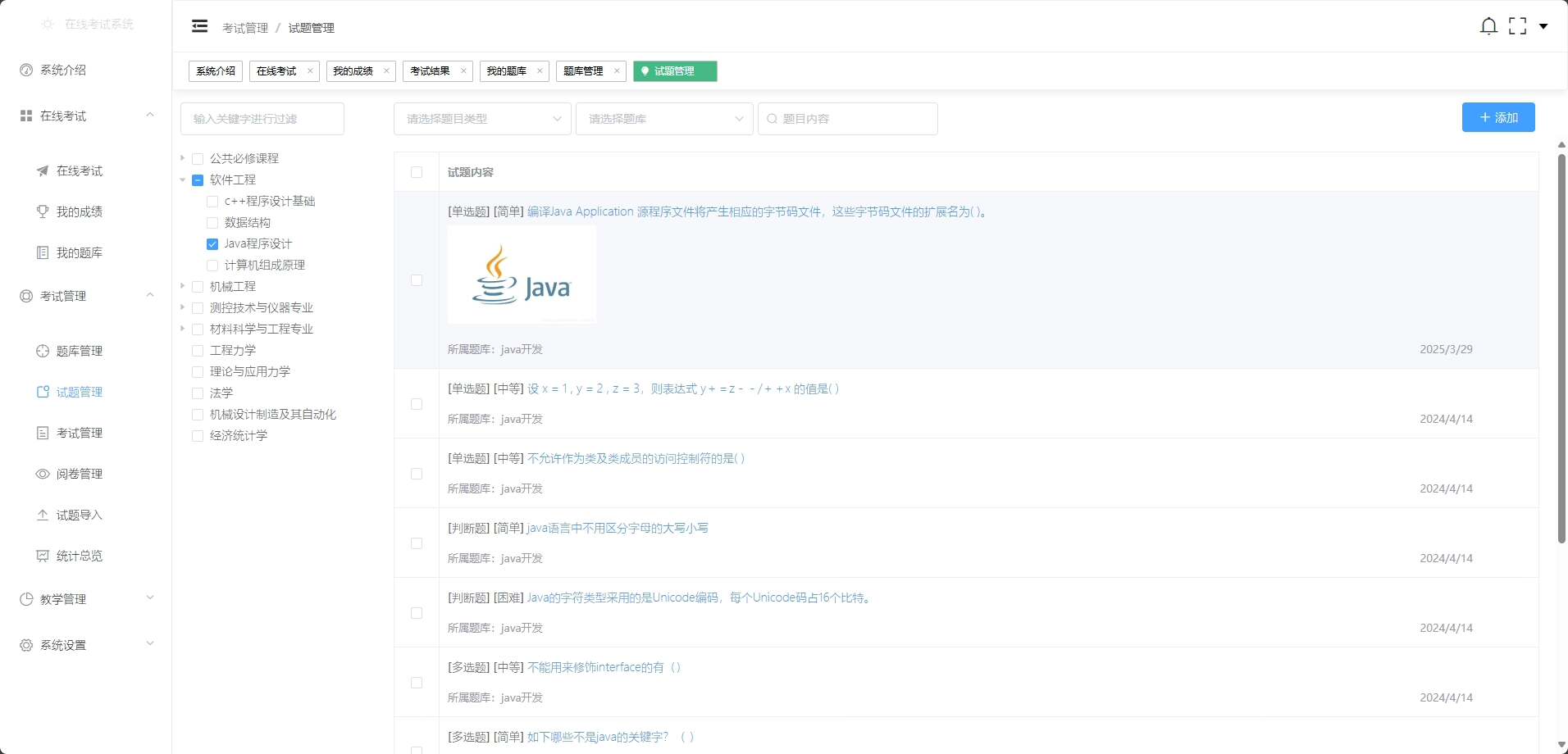Click the hamburger menu collapse icon
Screen dimensions: 1568x754
pos(199,26)
